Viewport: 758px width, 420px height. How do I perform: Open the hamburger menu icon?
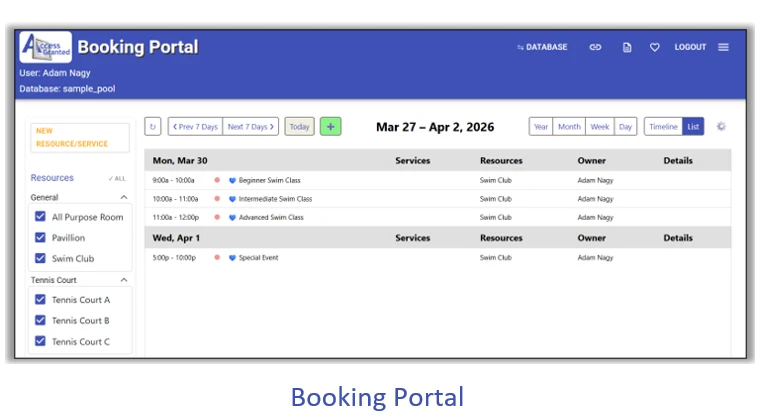[723, 47]
